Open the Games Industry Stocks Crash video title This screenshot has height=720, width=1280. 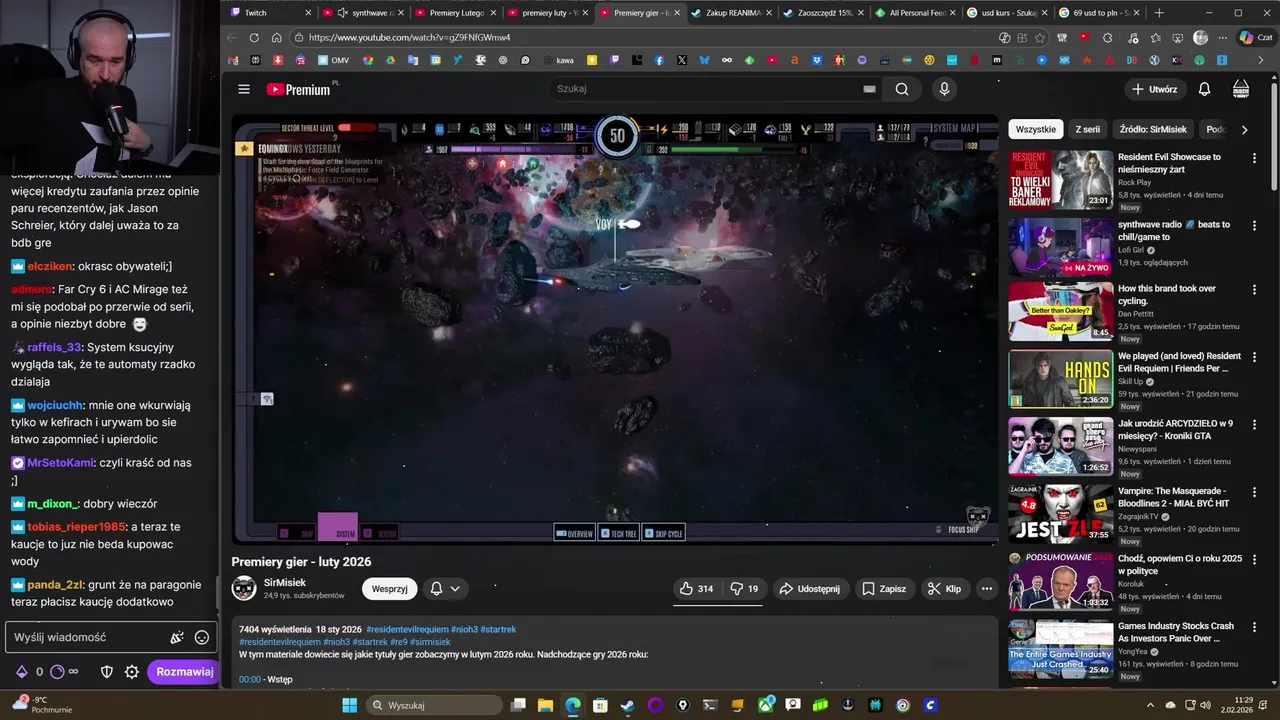point(1176,632)
